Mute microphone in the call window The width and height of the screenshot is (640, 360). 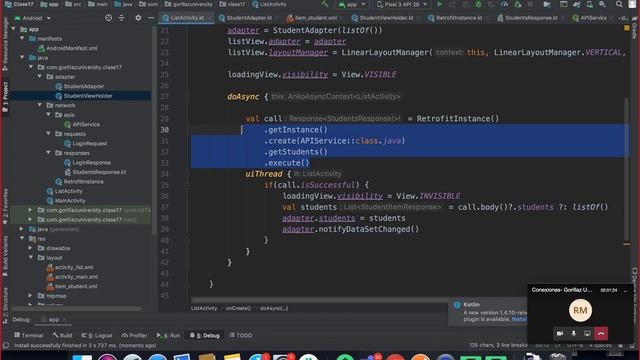click(573, 333)
